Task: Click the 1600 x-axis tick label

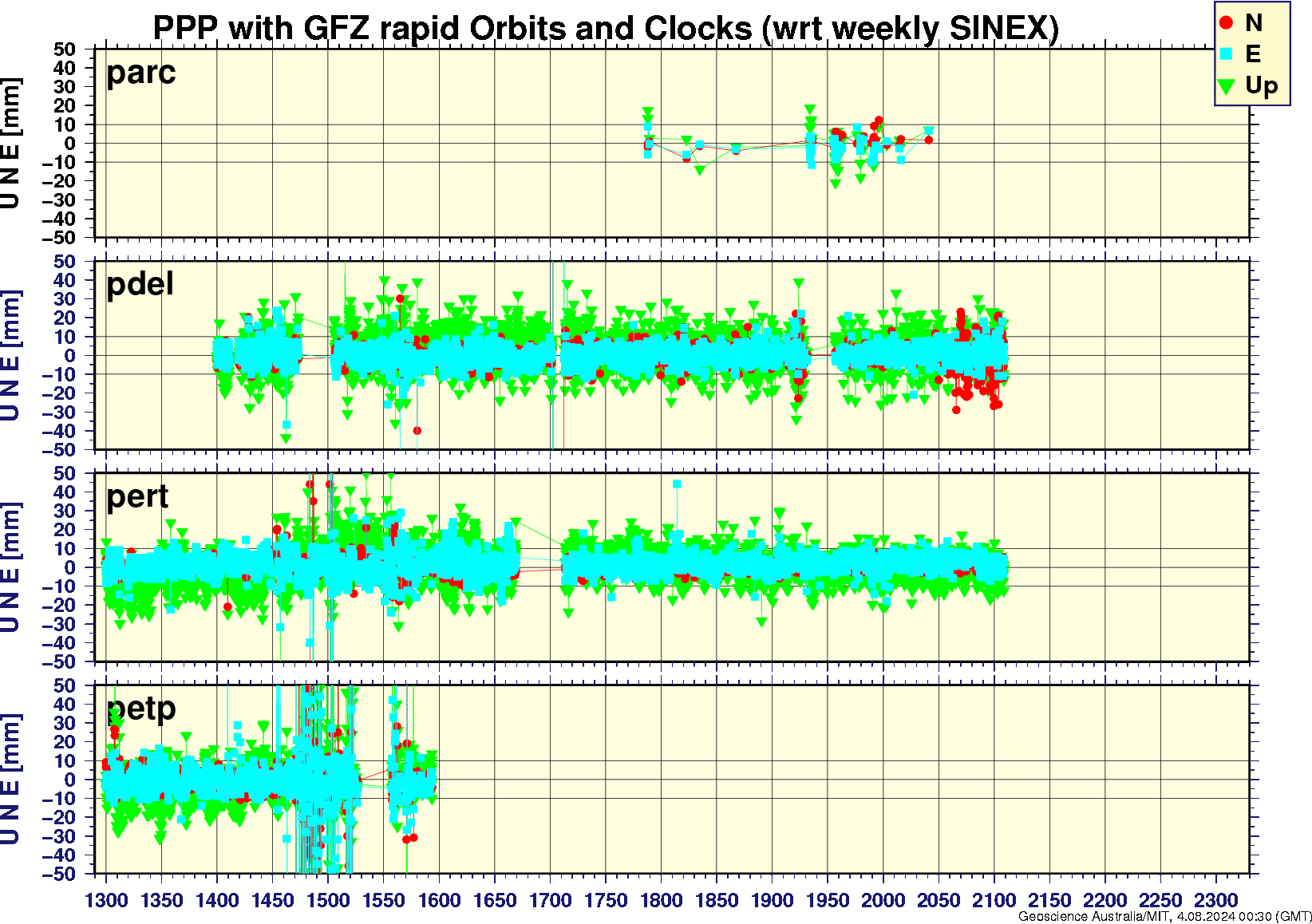Action: click(x=439, y=900)
